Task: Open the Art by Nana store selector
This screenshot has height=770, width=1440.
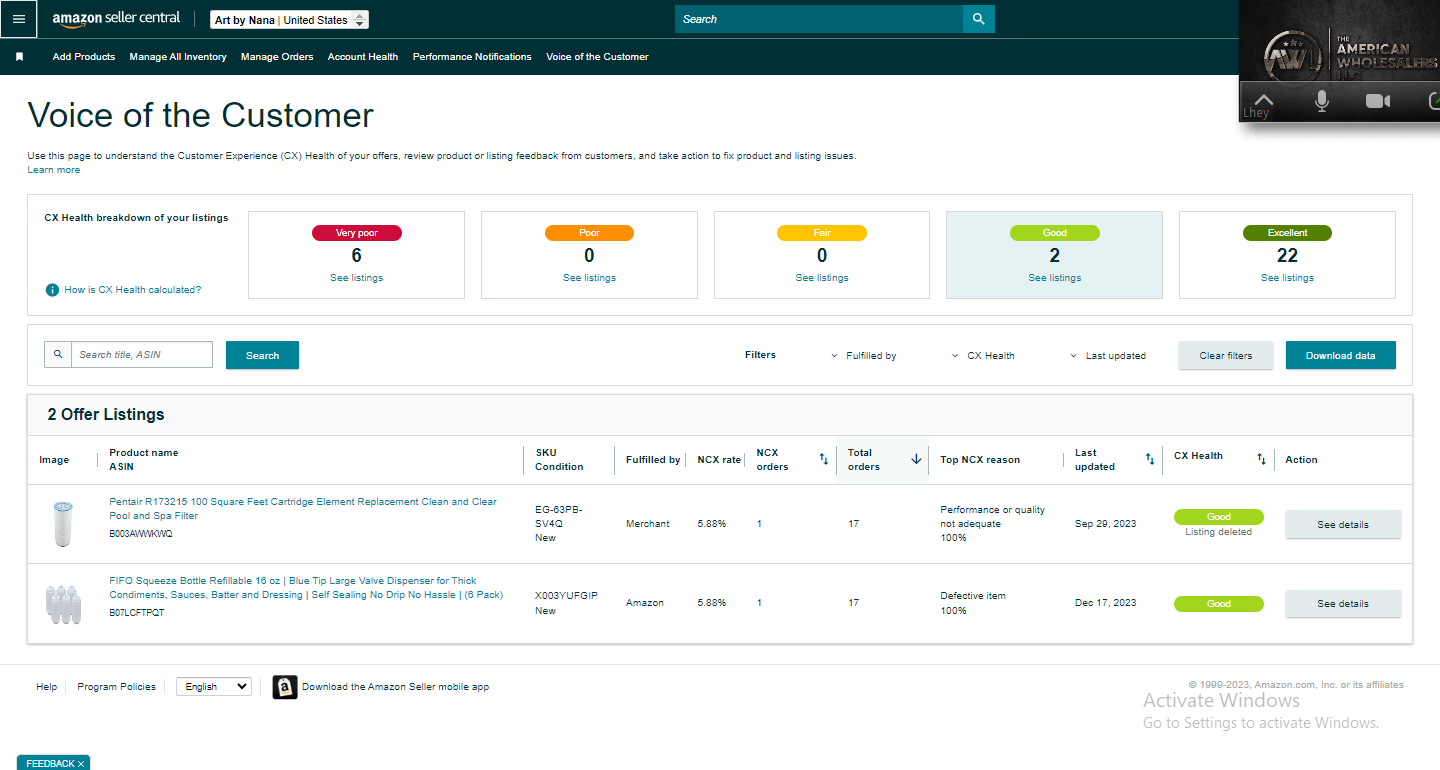Action: point(290,20)
